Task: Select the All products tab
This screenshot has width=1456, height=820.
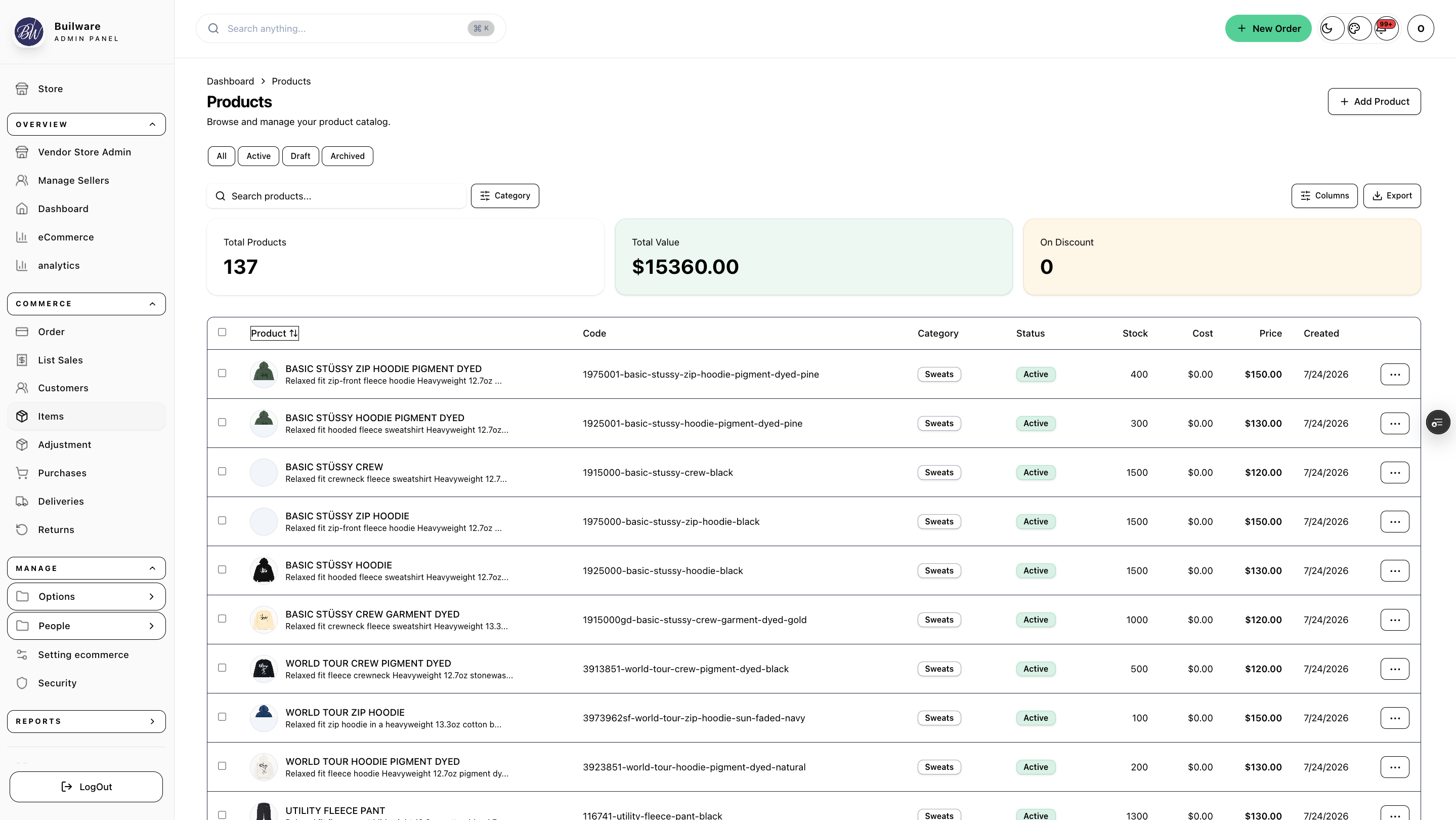Action: [222, 156]
